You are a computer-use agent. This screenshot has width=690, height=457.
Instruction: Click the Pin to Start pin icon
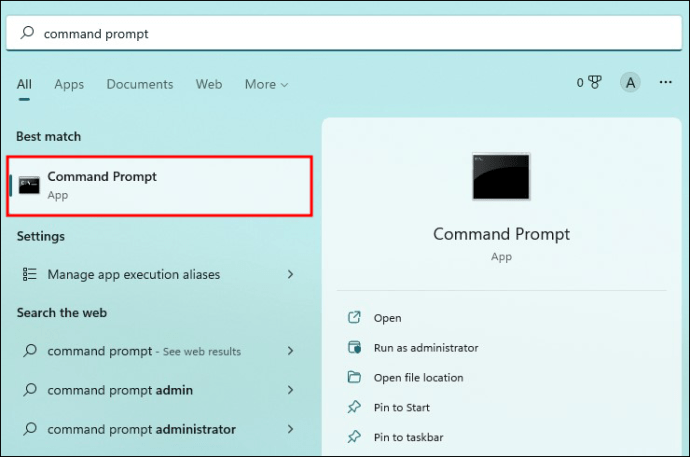[354, 407]
